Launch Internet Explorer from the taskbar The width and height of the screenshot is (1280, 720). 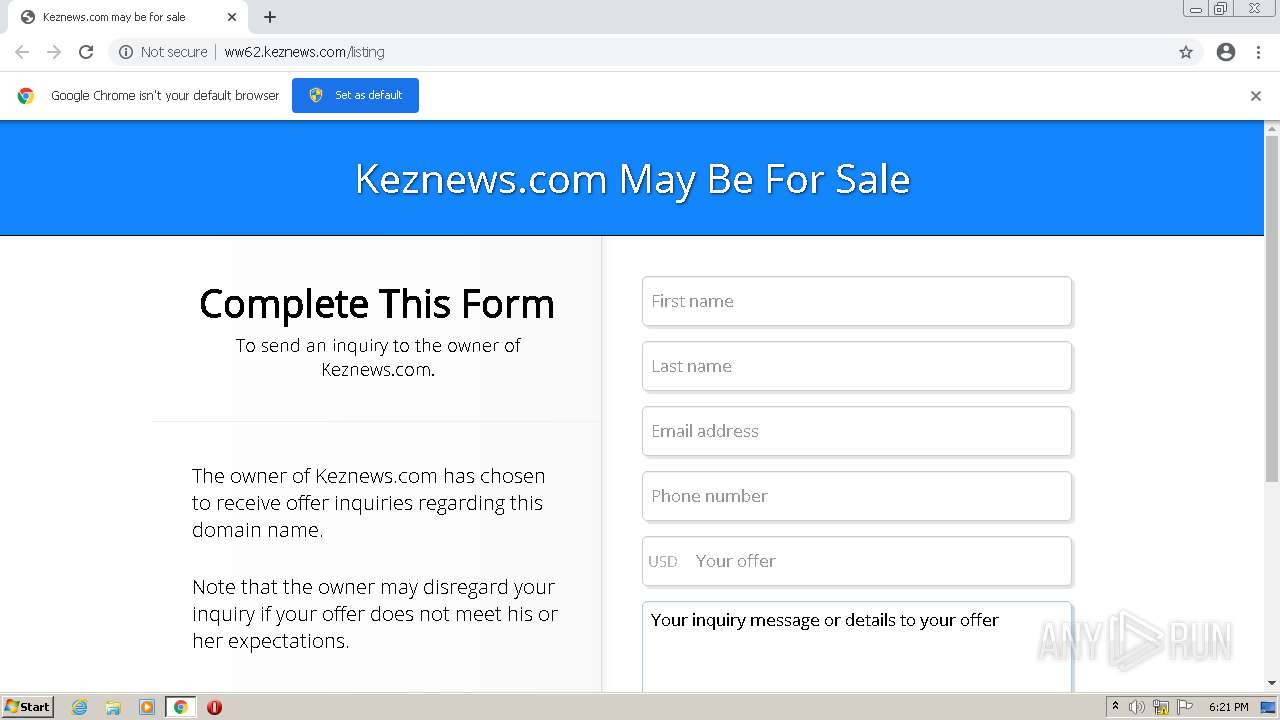(x=80, y=707)
